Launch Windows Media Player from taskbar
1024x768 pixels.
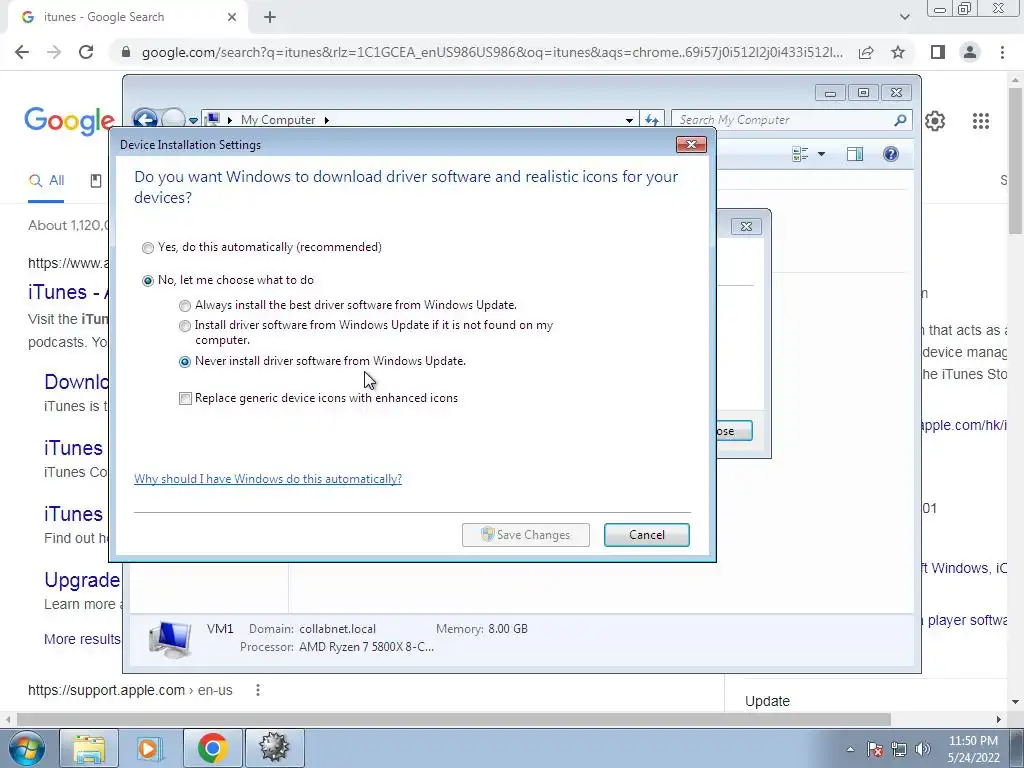pyautogui.click(x=148, y=748)
